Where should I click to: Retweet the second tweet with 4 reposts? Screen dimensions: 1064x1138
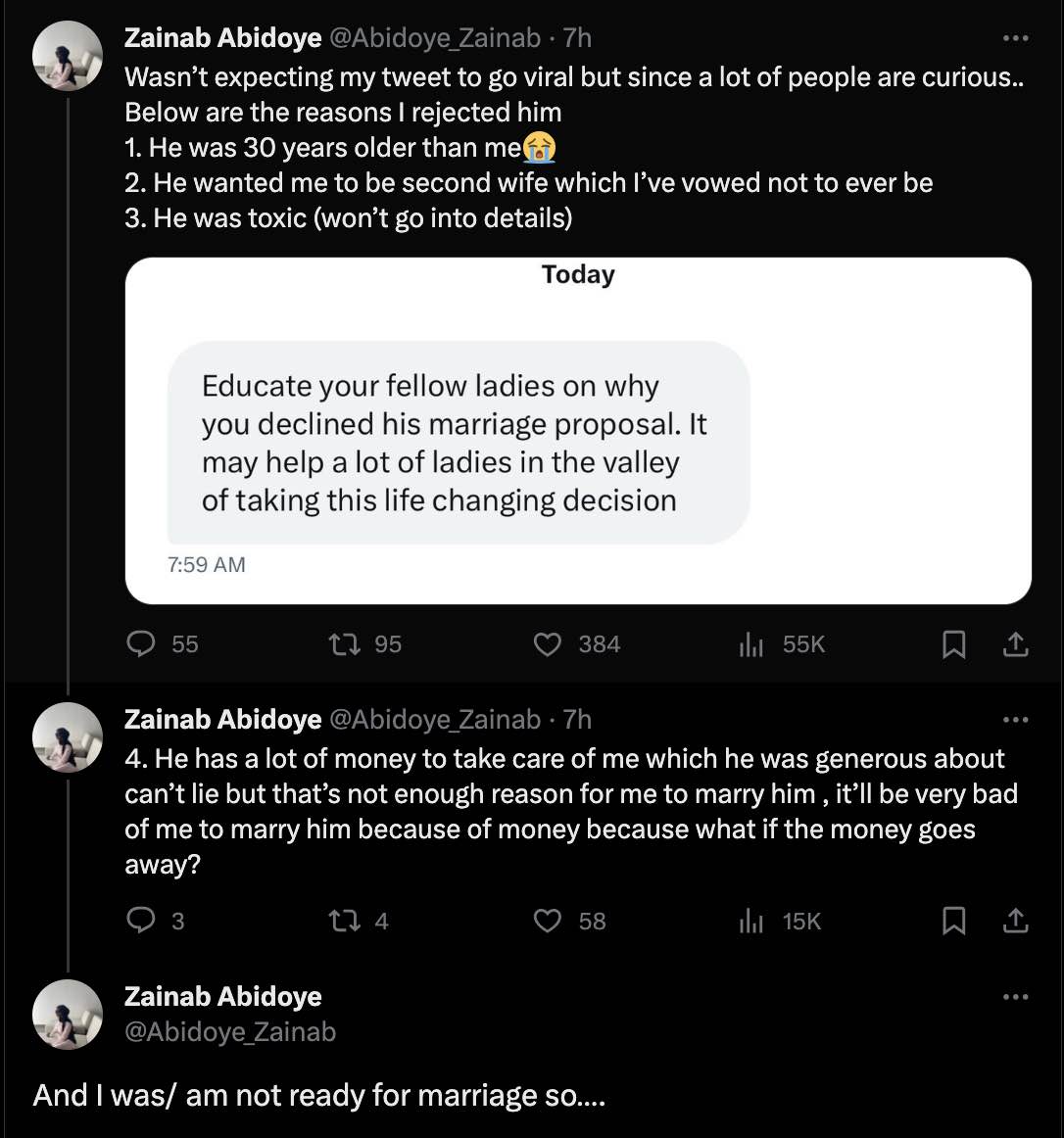pyautogui.click(x=342, y=921)
